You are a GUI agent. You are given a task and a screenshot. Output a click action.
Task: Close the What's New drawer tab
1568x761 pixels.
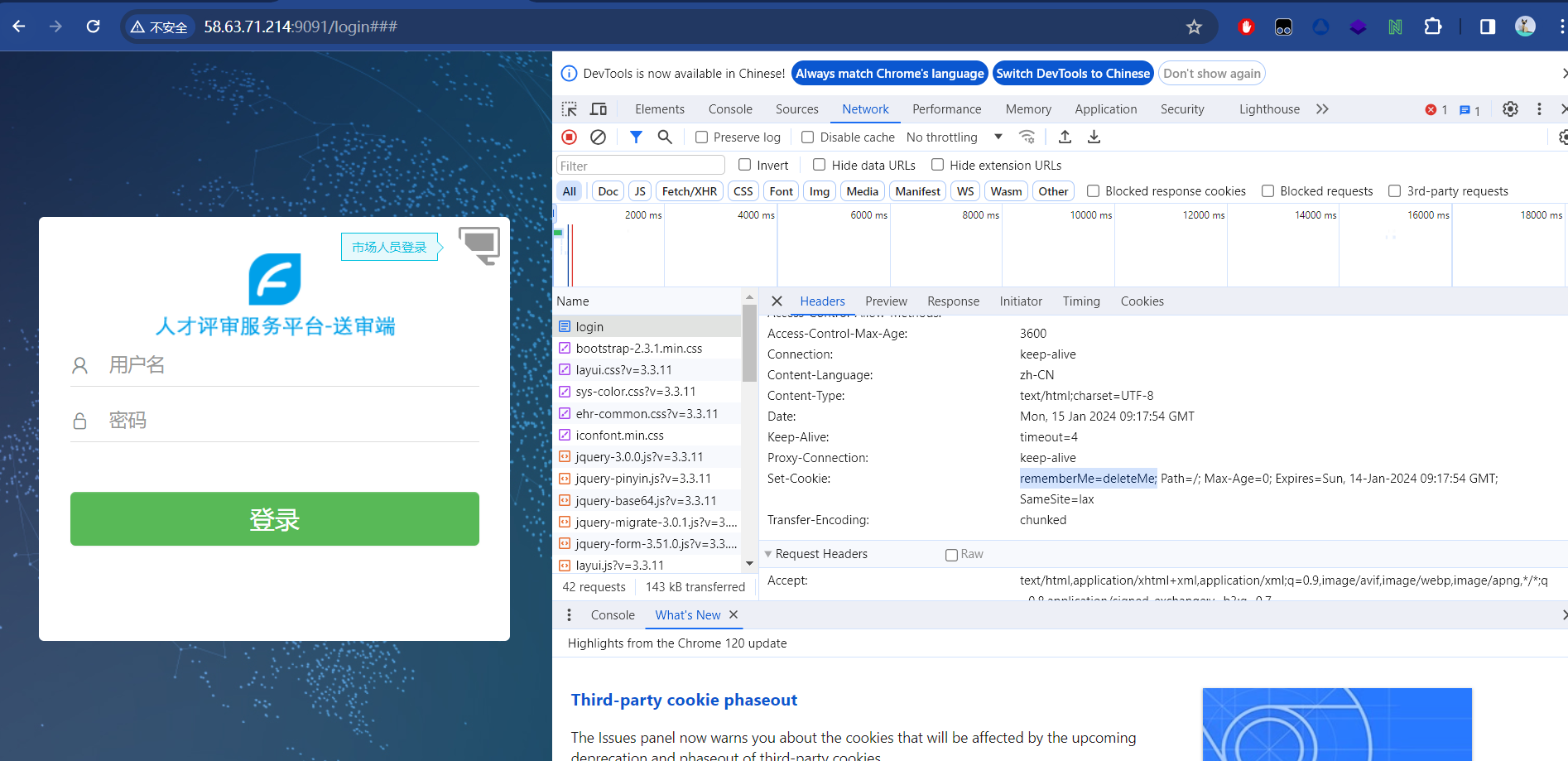pyautogui.click(x=733, y=614)
